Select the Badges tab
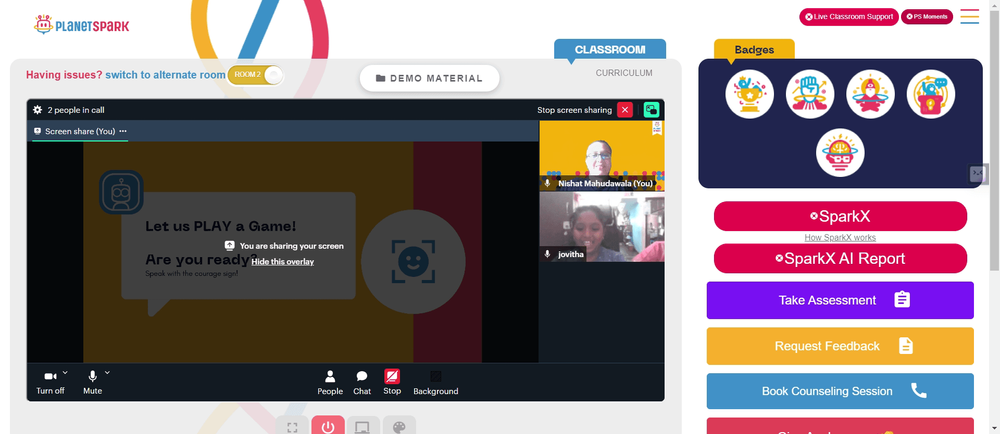 point(754,49)
